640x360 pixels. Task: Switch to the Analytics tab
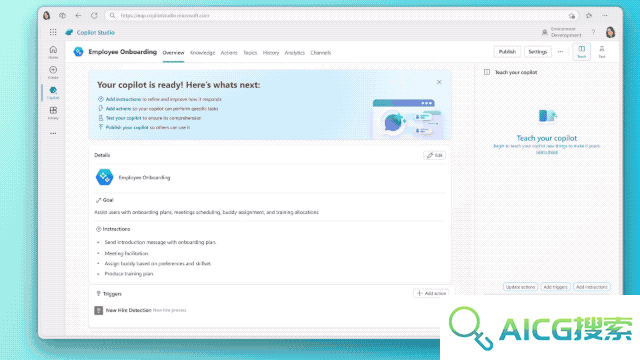(295, 53)
